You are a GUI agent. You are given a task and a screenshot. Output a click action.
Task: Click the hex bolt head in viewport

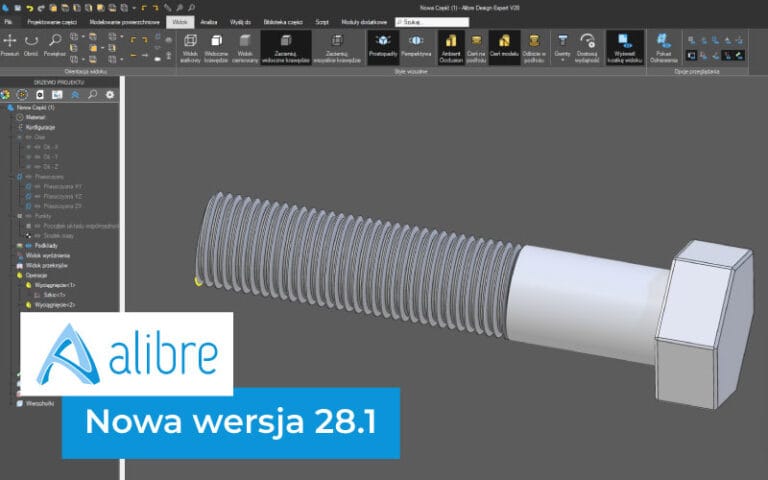[x=703, y=324]
